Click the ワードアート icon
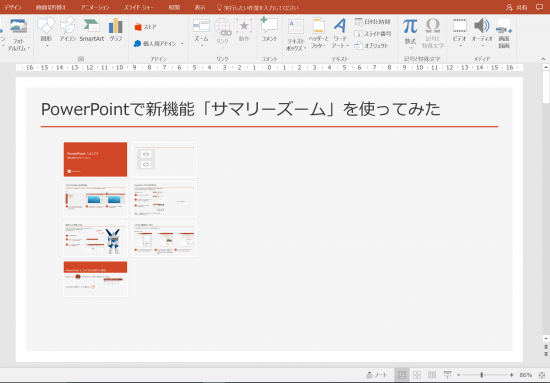Screen dimensions: 550x383 [x=340, y=33]
